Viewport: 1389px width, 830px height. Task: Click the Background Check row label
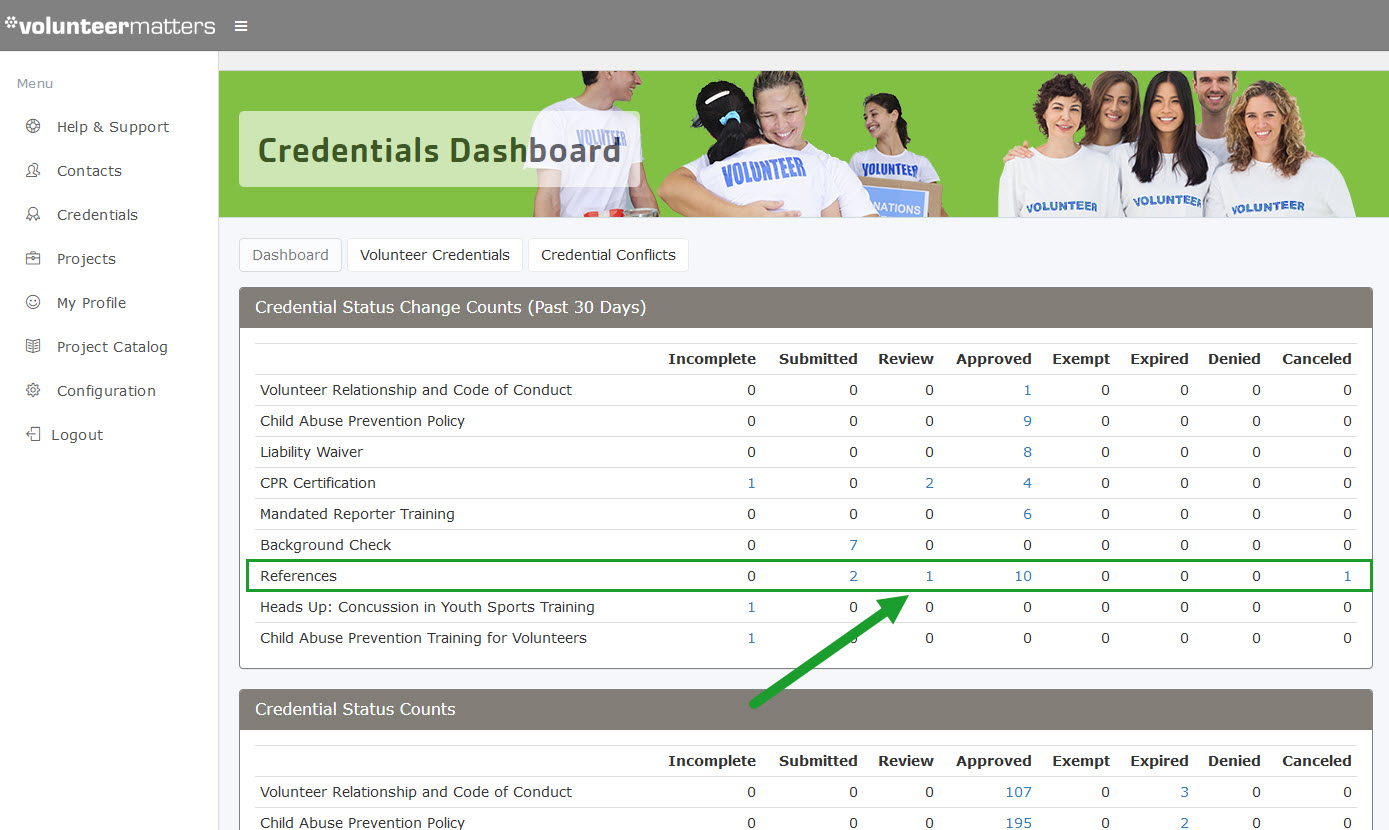(325, 545)
